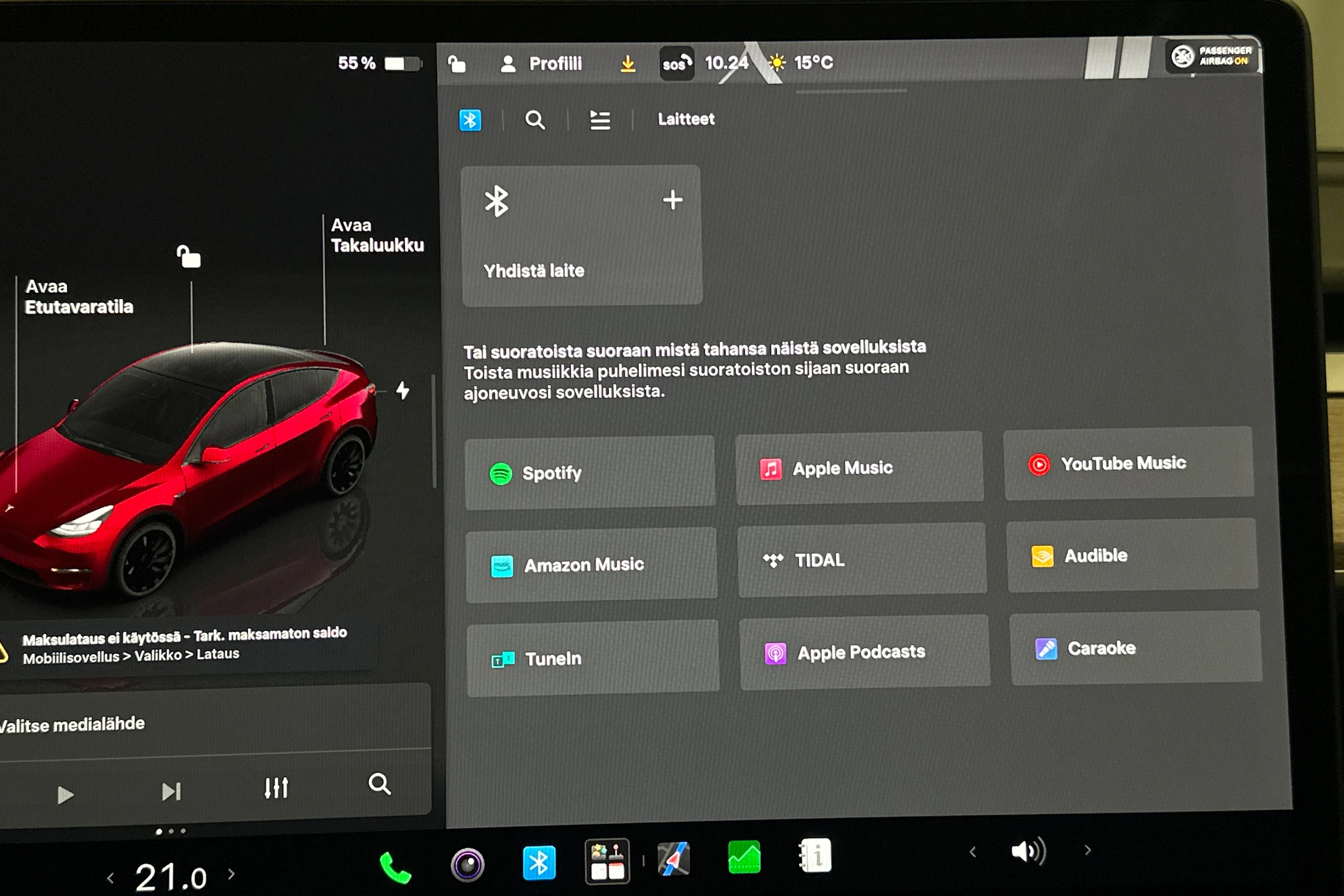Open the green energy graph app
This screenshot has width=1344, height=896.
click(744, 857)
